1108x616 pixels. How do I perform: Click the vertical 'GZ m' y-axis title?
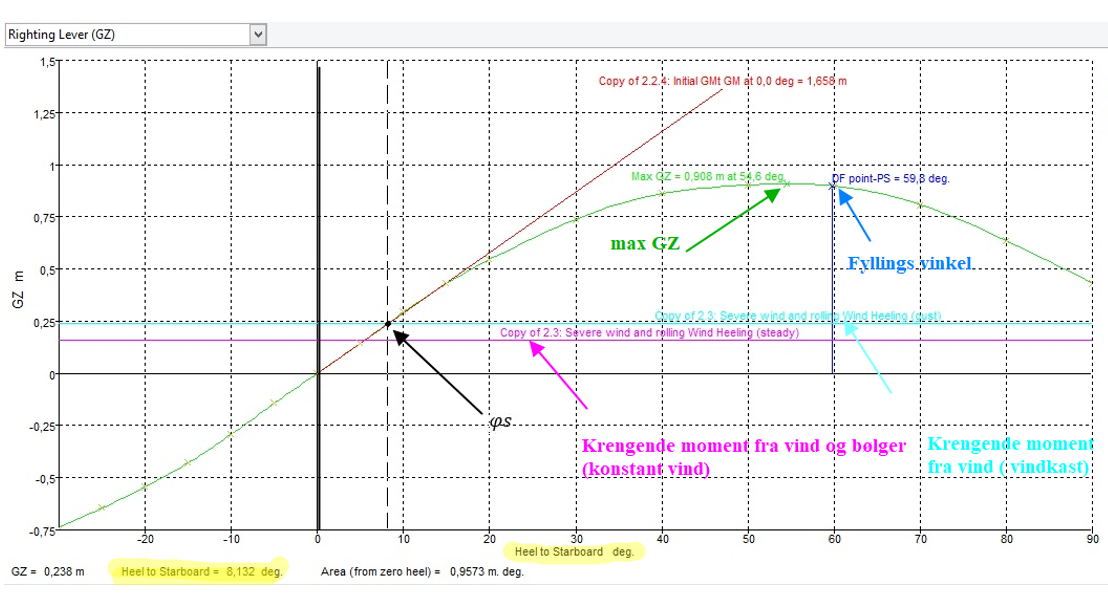(x=17, y=290)
